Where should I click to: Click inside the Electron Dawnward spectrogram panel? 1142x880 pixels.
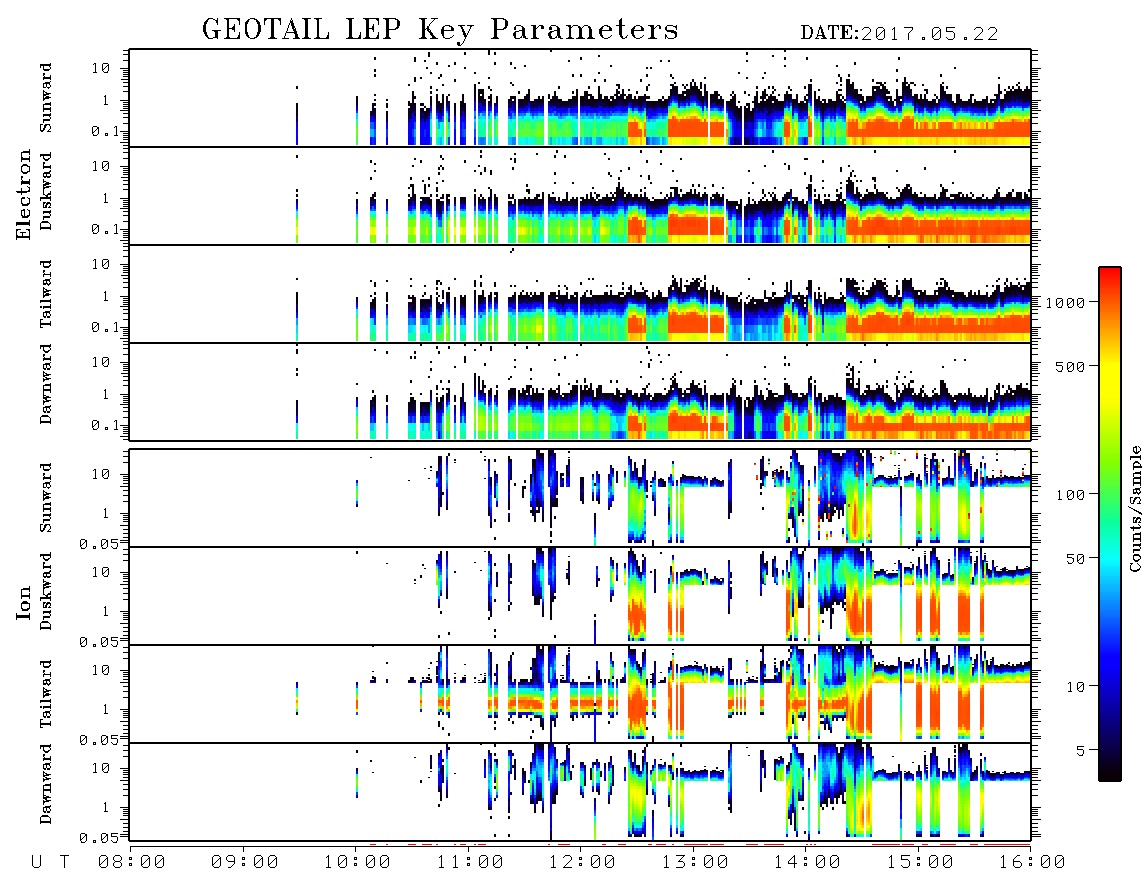(580, 391)
